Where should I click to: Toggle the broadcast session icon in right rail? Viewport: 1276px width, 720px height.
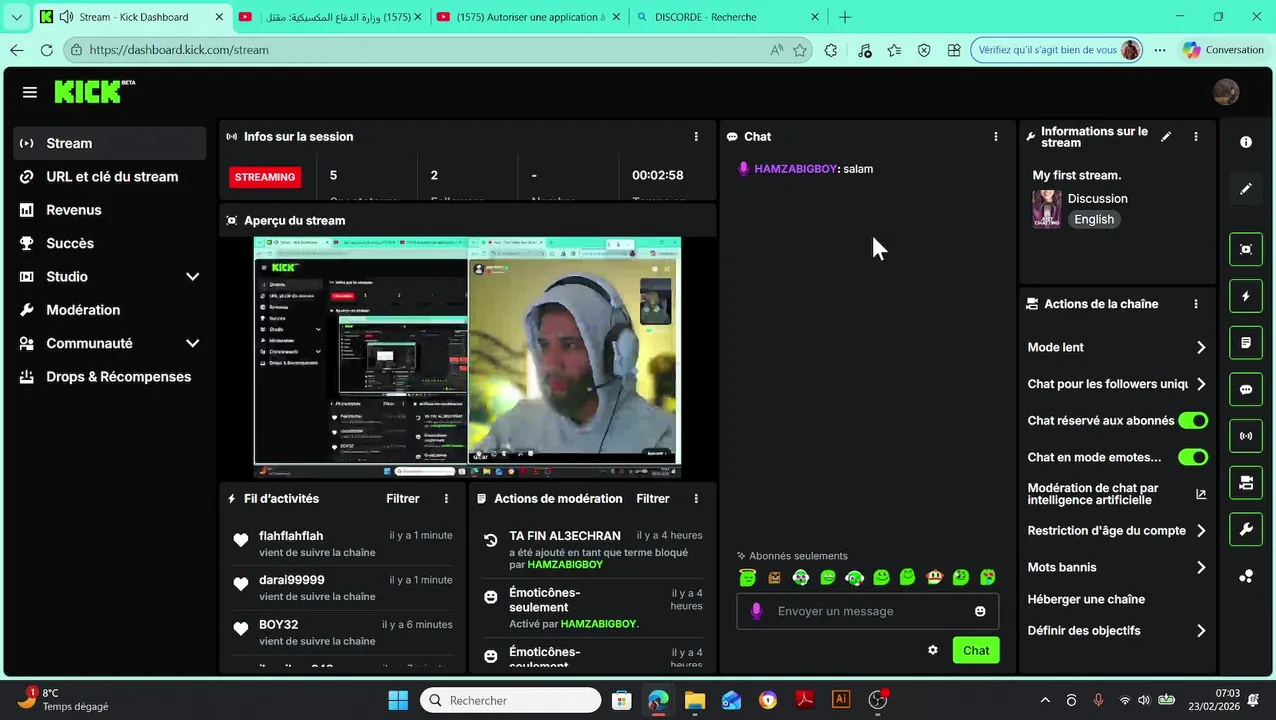[1246, 436]
